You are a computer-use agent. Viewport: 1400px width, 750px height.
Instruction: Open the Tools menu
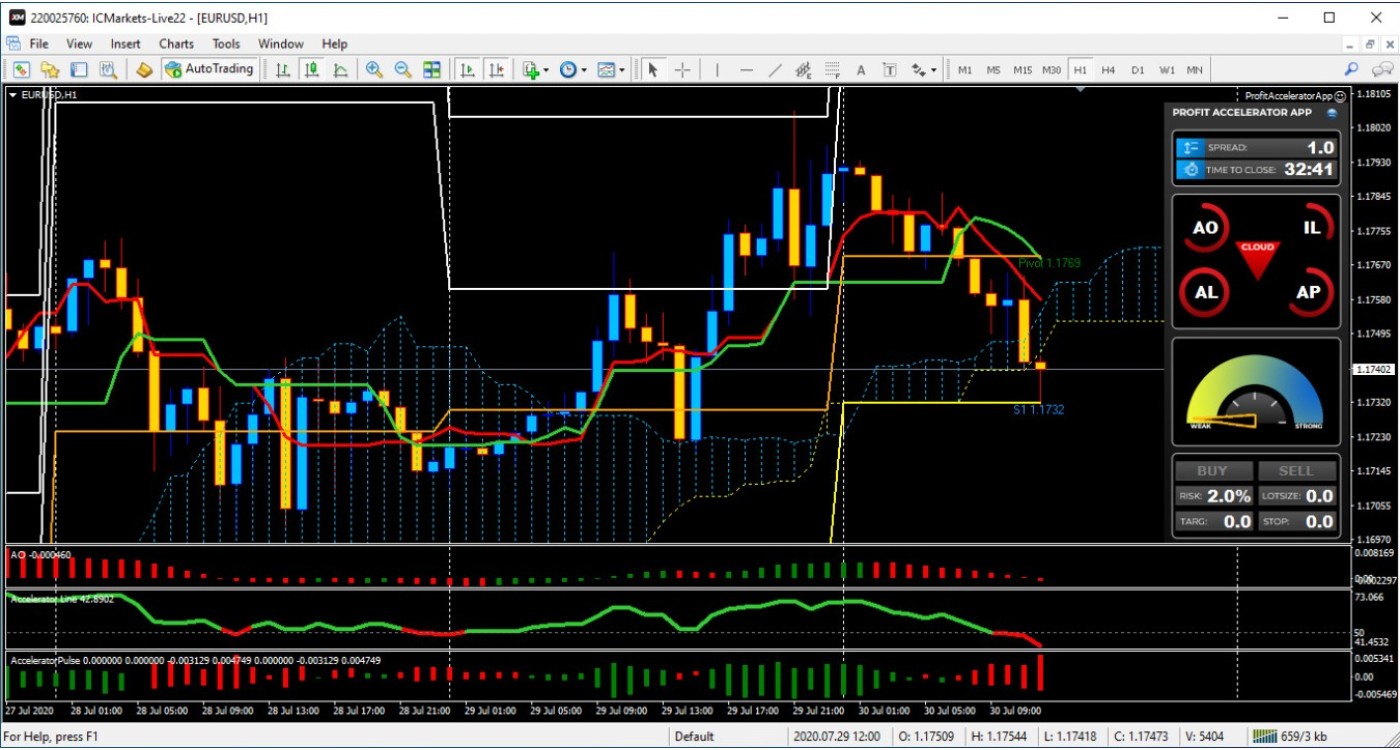click(x=226, y=44)
